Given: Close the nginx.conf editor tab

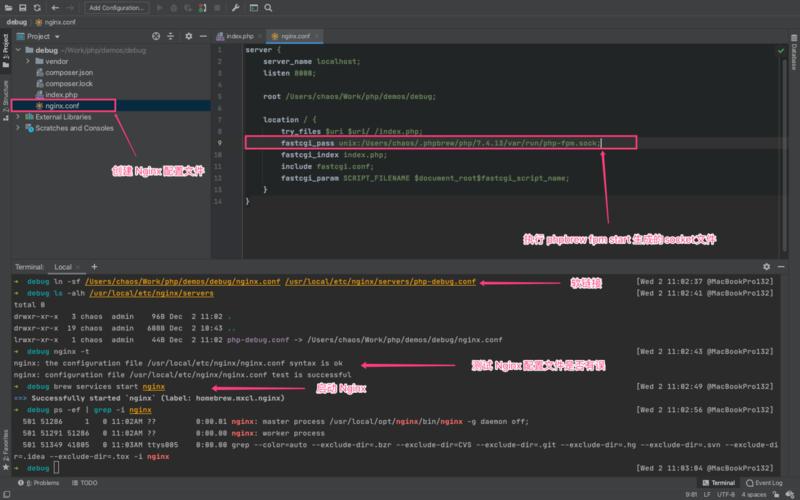Looking at the screenshot, I should click(316, 36).
